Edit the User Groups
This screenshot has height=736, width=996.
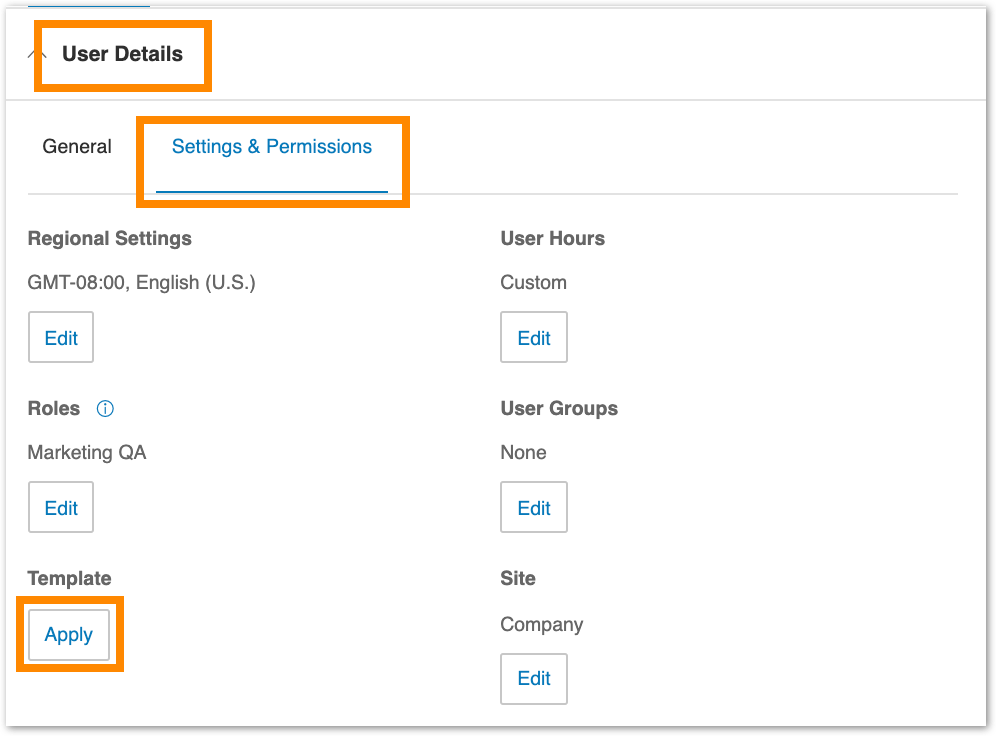point(533,507)
